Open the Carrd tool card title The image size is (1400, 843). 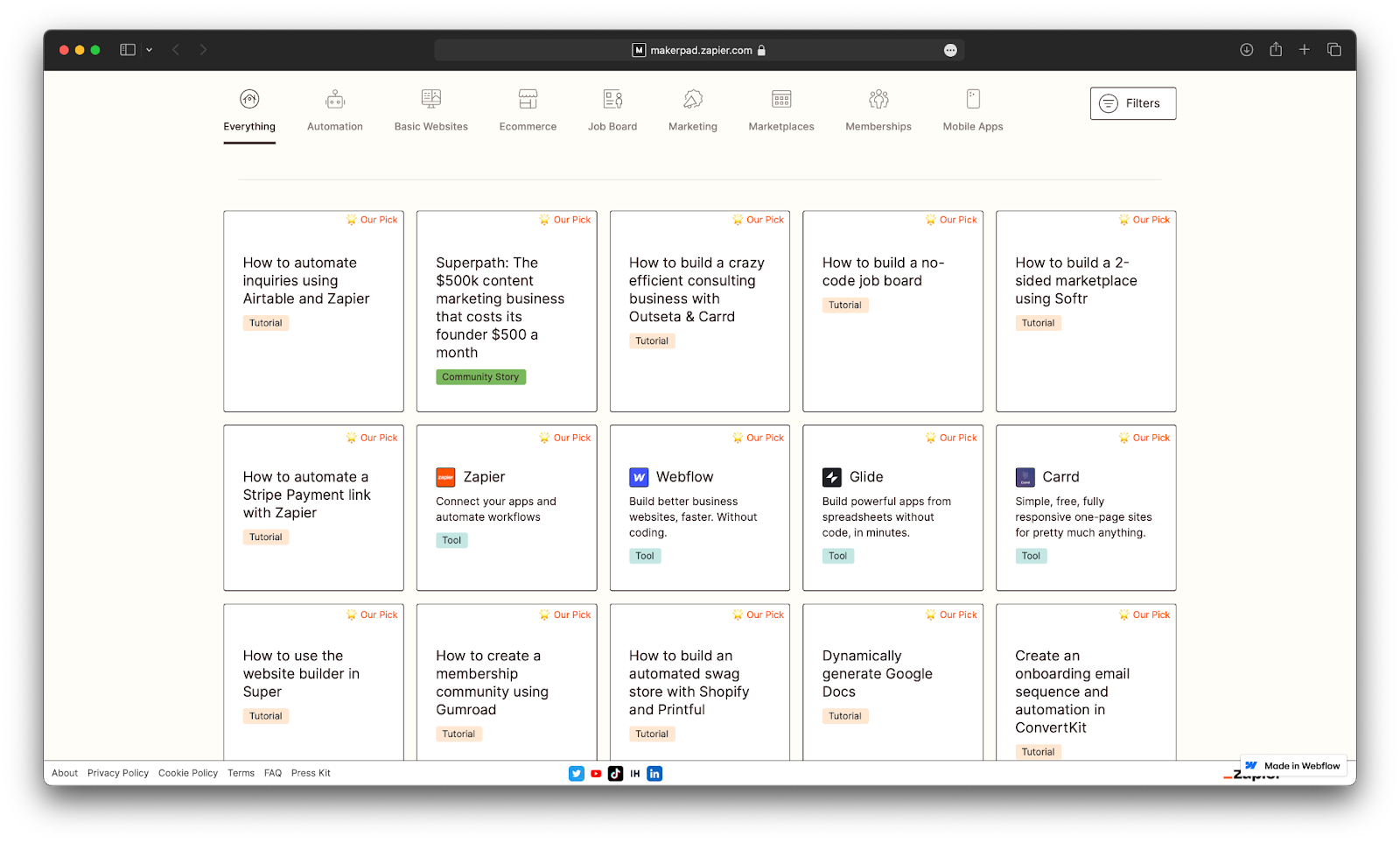(x=1060, y=477)
